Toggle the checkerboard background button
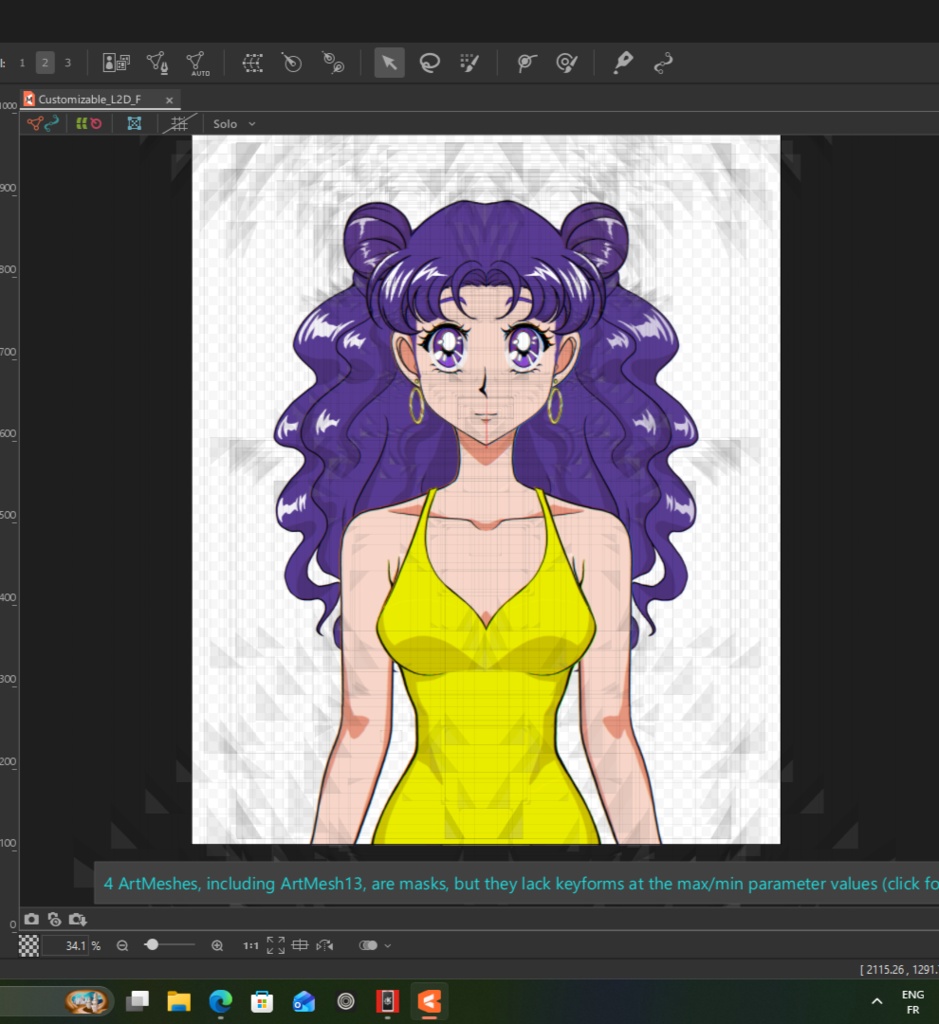 [x=29, y=946]
